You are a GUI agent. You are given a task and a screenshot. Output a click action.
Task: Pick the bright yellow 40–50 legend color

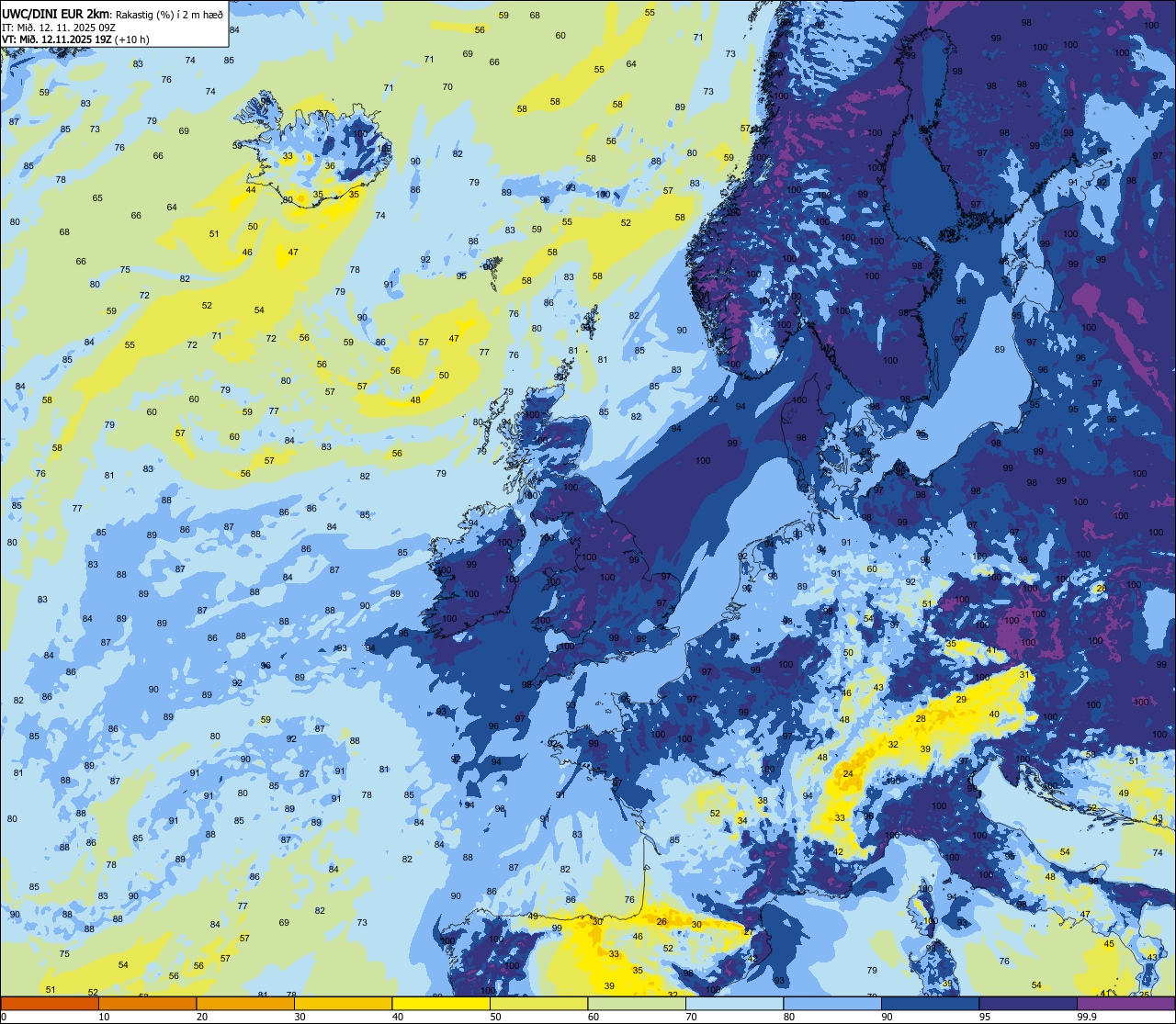coord(441,1003)
